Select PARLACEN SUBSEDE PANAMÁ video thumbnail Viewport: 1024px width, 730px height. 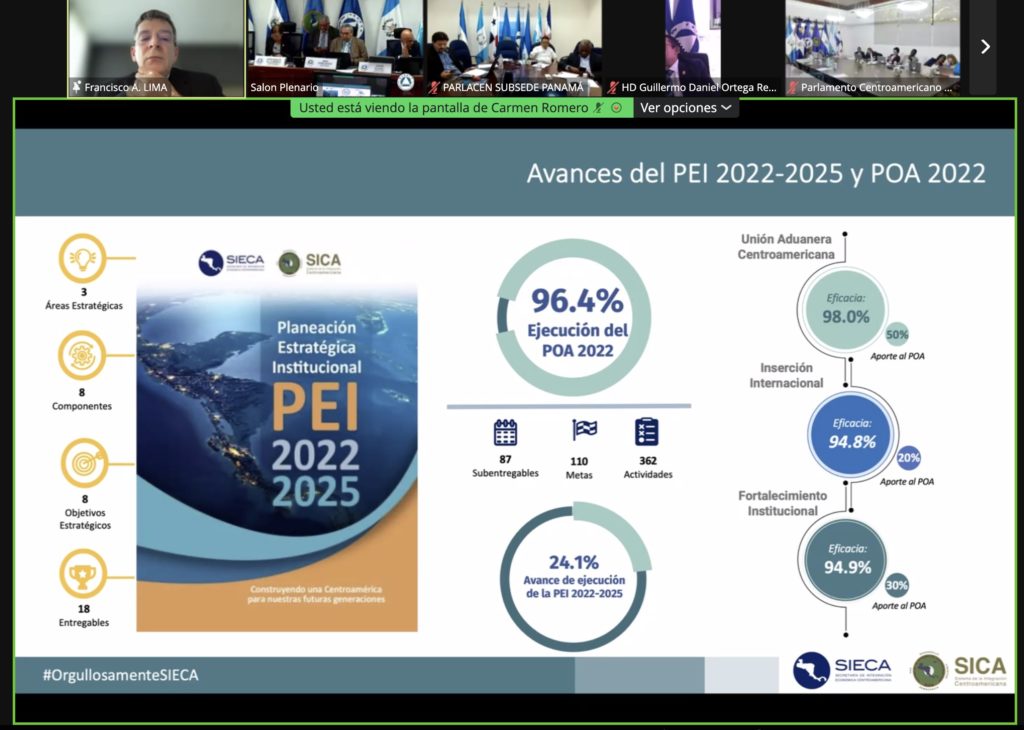(x=513, y=48)
